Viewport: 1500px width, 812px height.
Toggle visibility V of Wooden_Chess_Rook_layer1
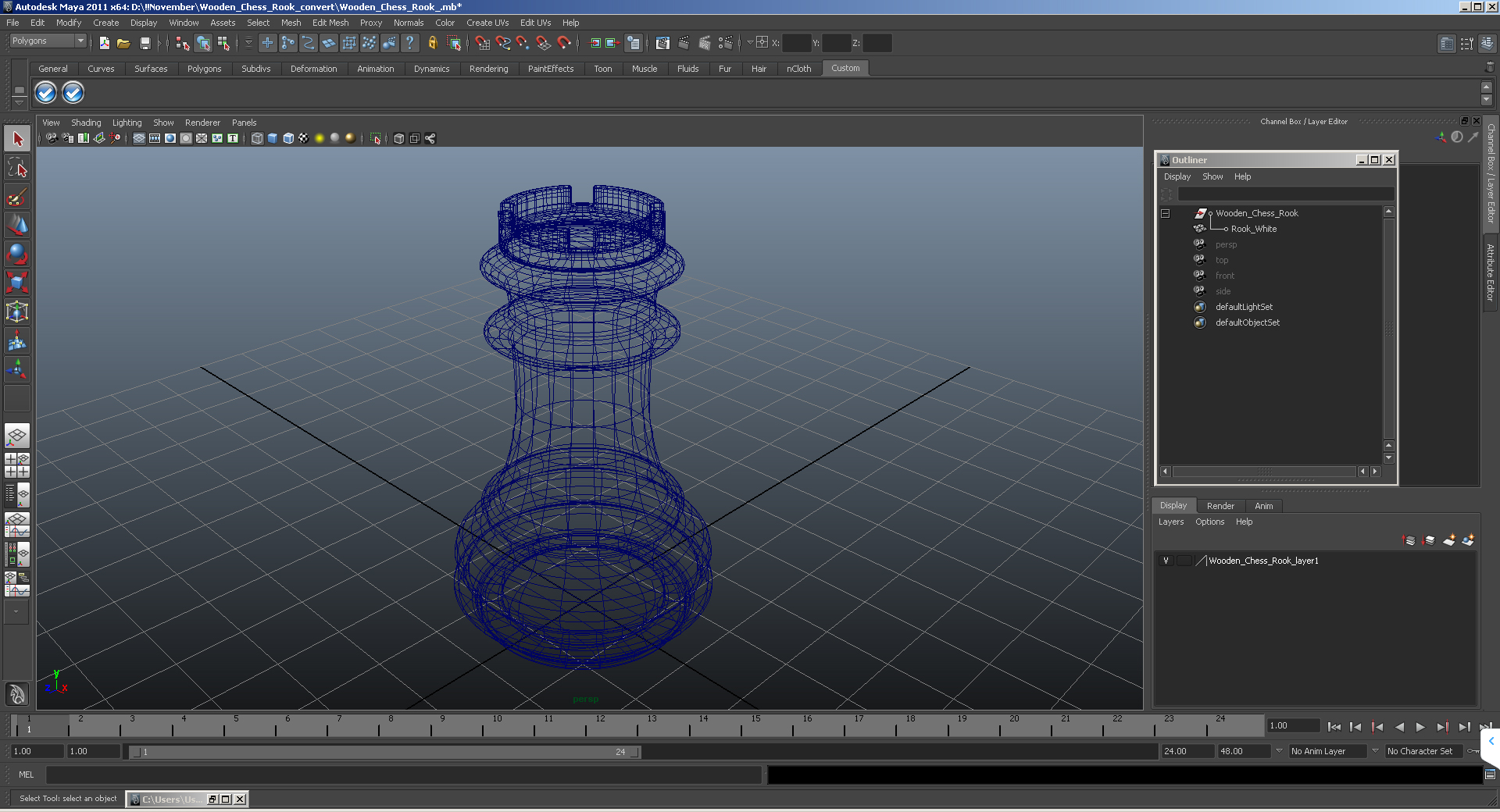(x=1166, y=561)
